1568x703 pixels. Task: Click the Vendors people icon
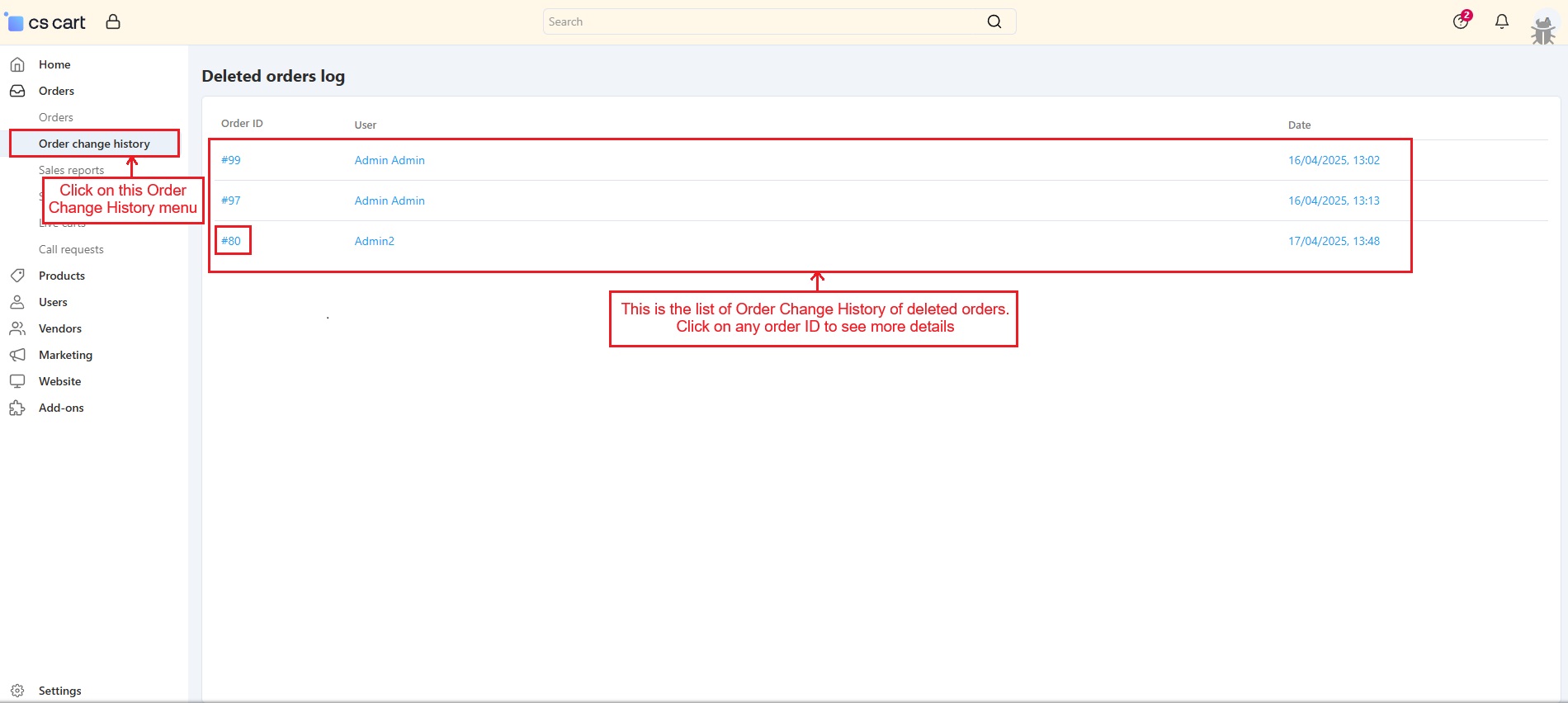17,328
